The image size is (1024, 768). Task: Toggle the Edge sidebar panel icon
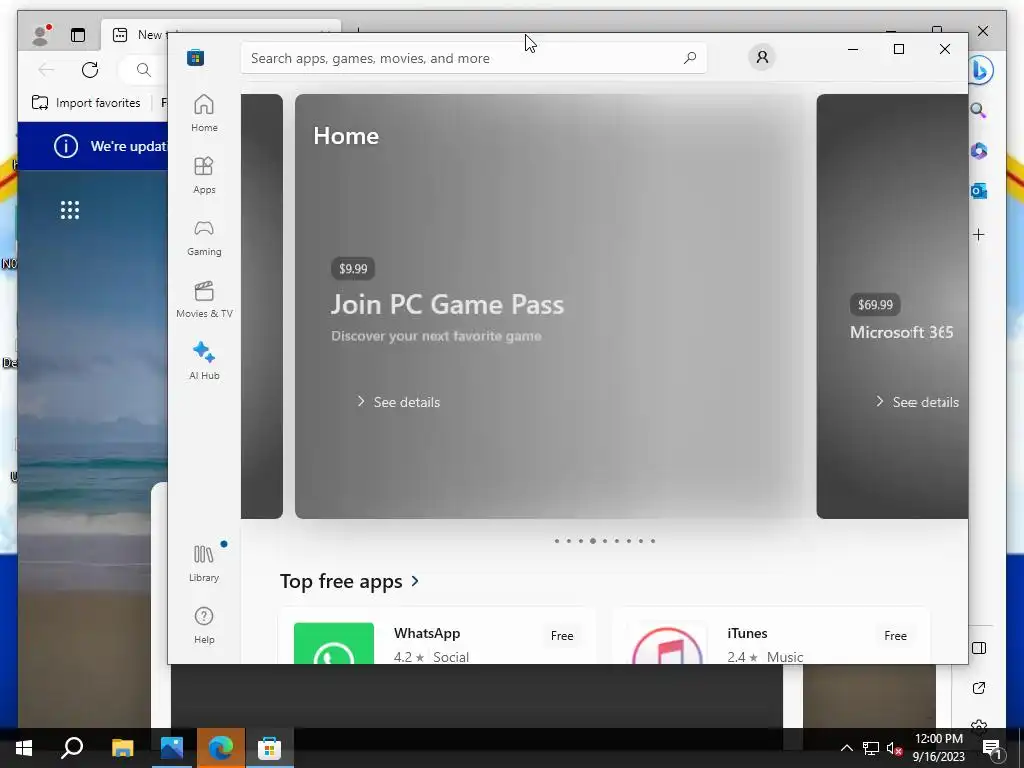pyautogui.click(x=979, y=648)
